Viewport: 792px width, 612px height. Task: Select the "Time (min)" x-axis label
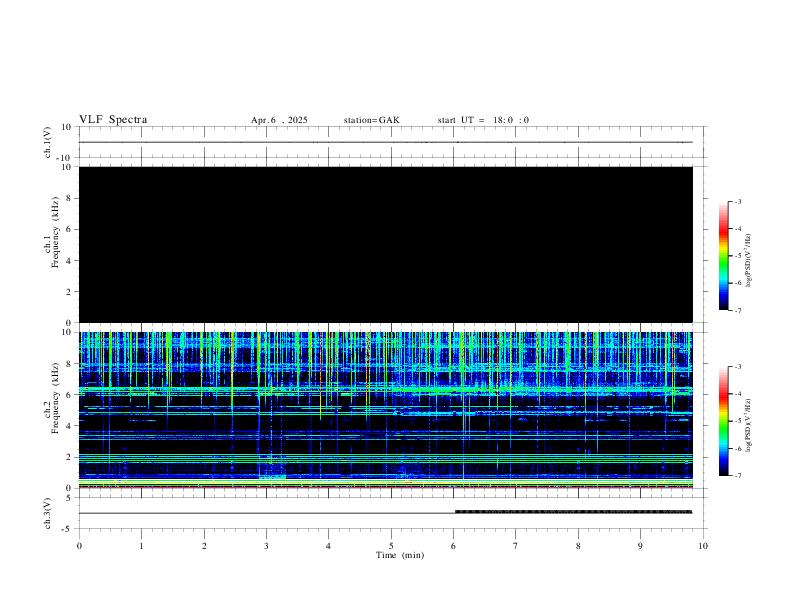pyautogui.click(x=400, y=555)
